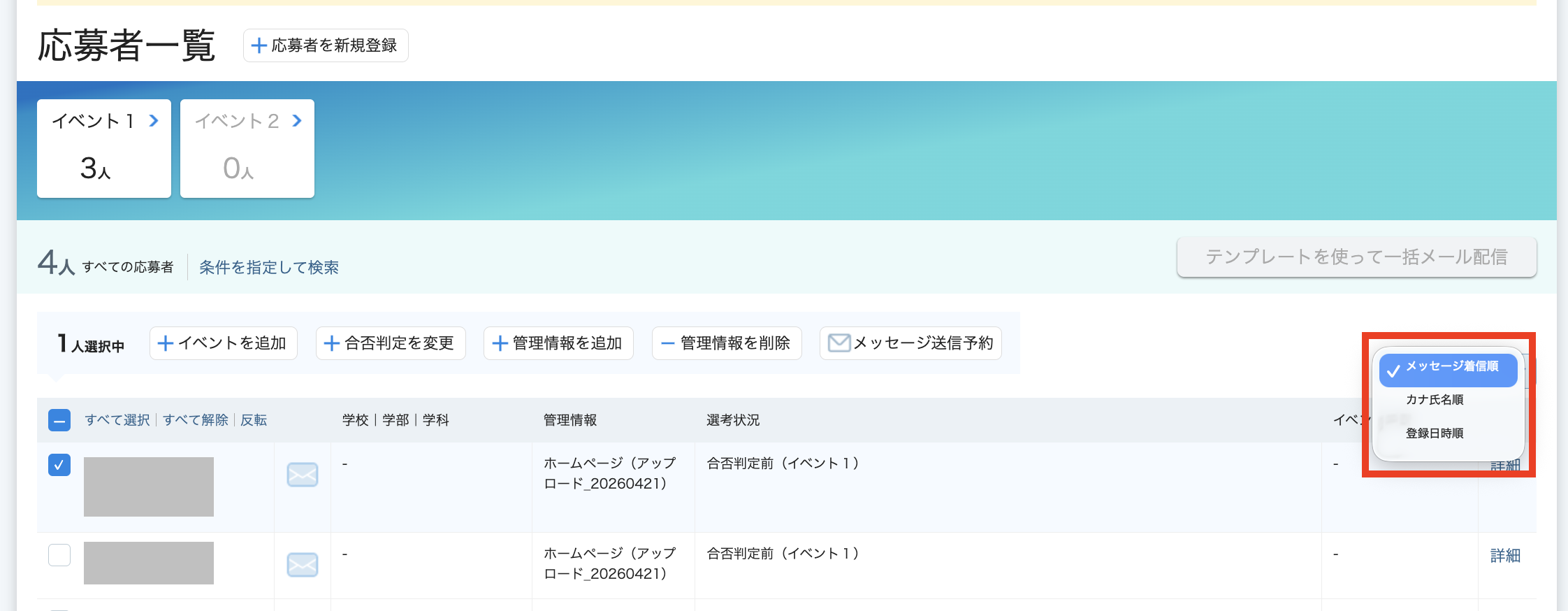
Task: Open the イベント1 card
Action: 104,148
